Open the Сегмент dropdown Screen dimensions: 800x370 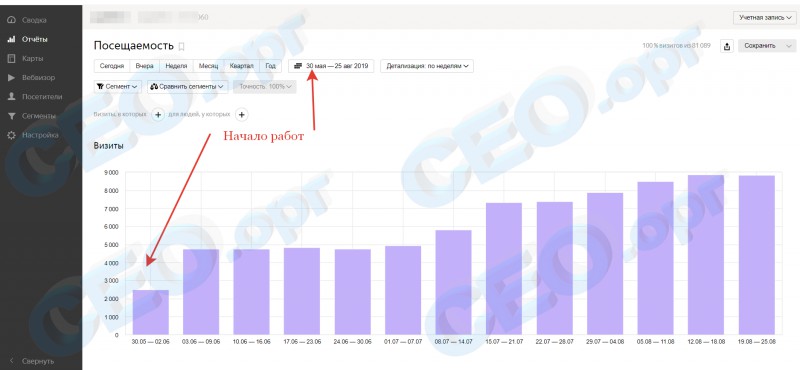117,87
